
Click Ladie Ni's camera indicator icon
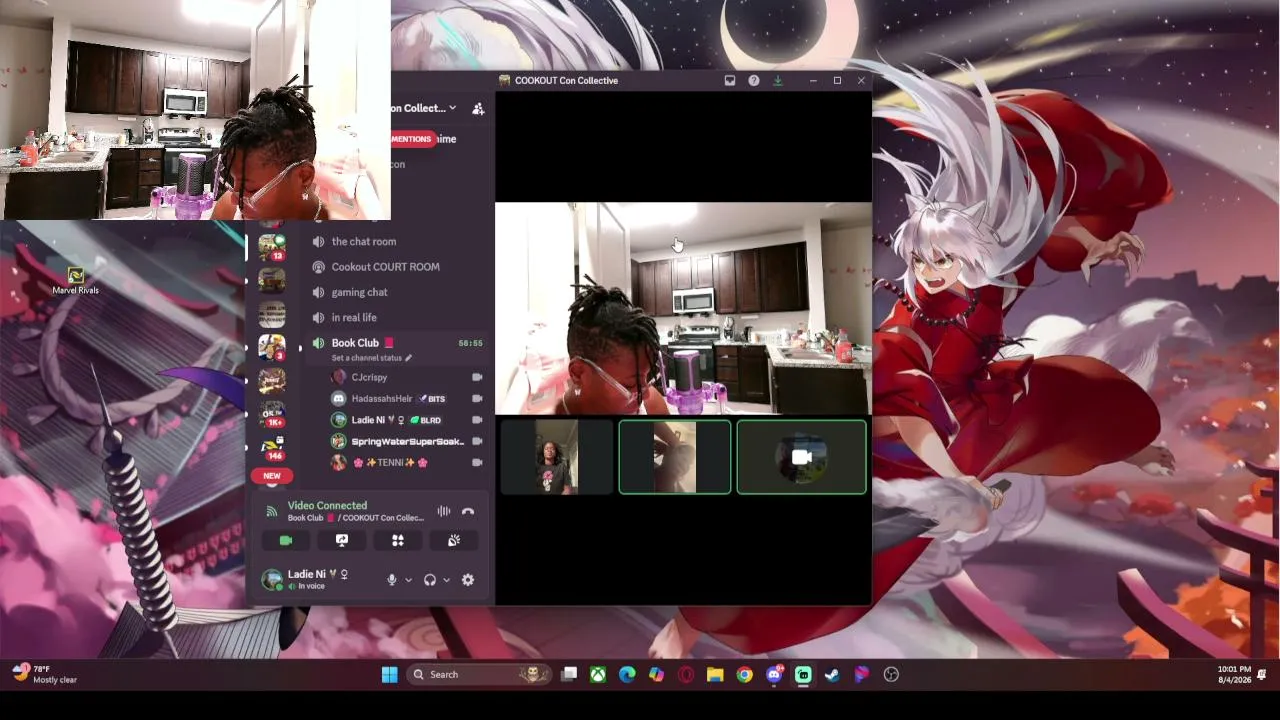pos(477,420)
